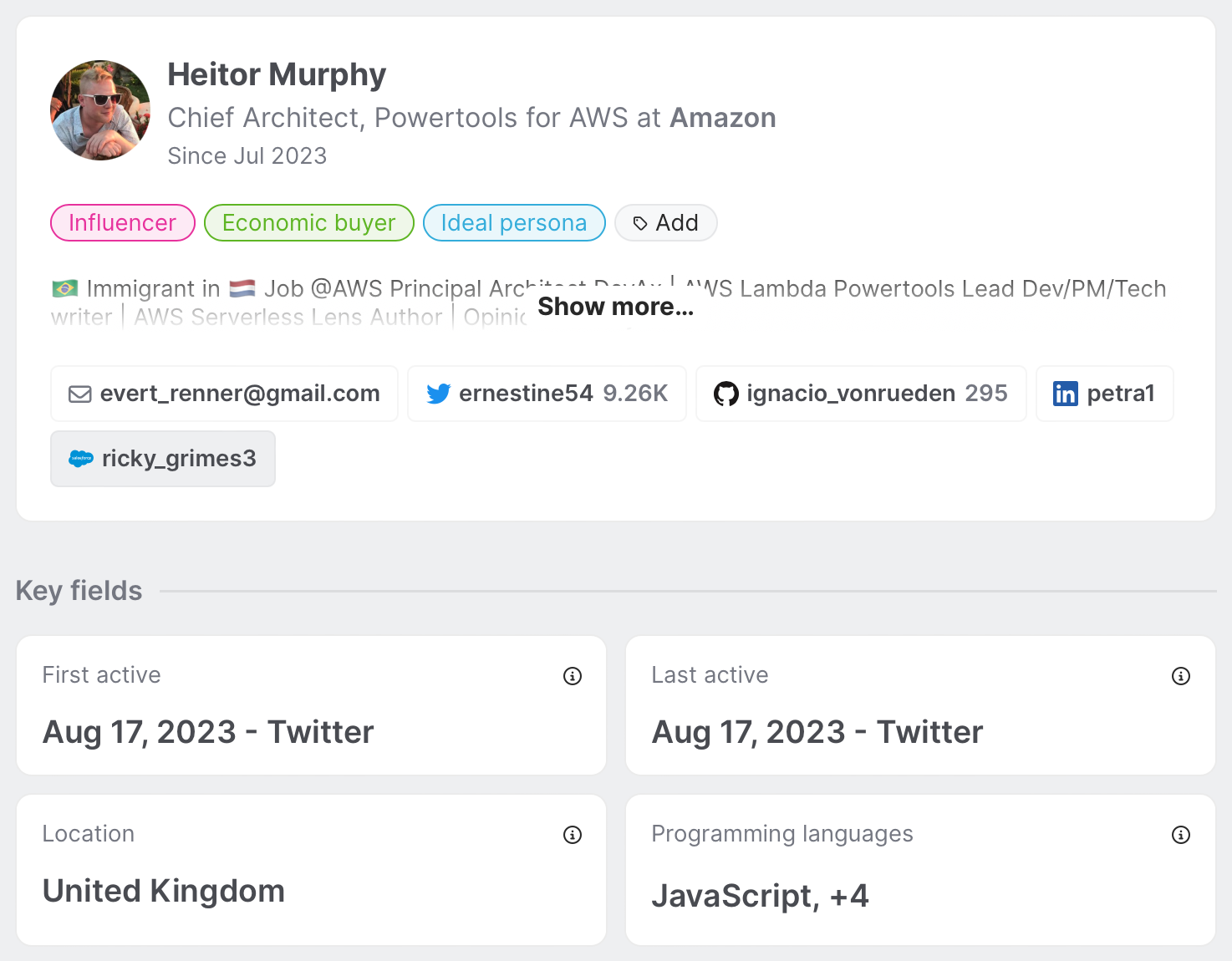Select the Influencer tag
1232x961 pixels.
pyautogui.click(x=123, y=223)
